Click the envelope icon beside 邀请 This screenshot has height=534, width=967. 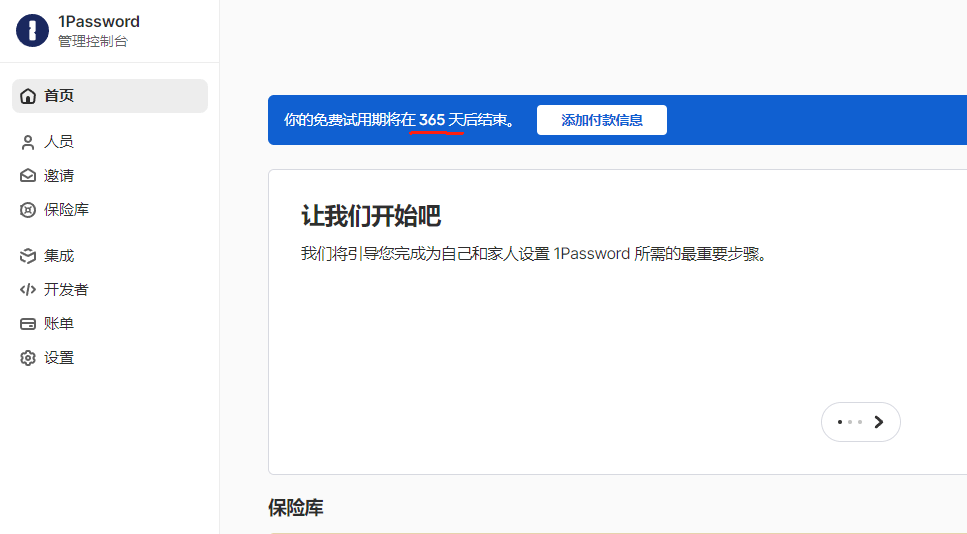click(x=28, y=176)
